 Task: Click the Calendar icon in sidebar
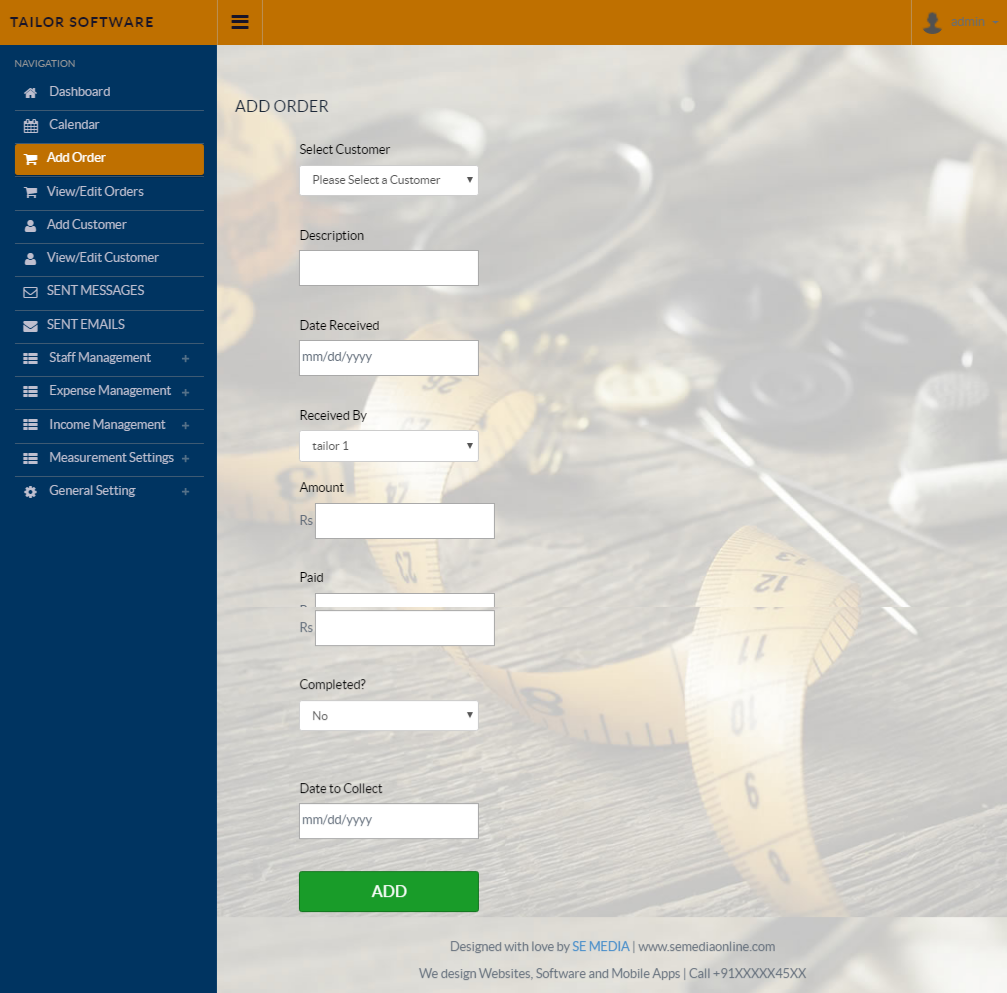click(x=30, y=126)
